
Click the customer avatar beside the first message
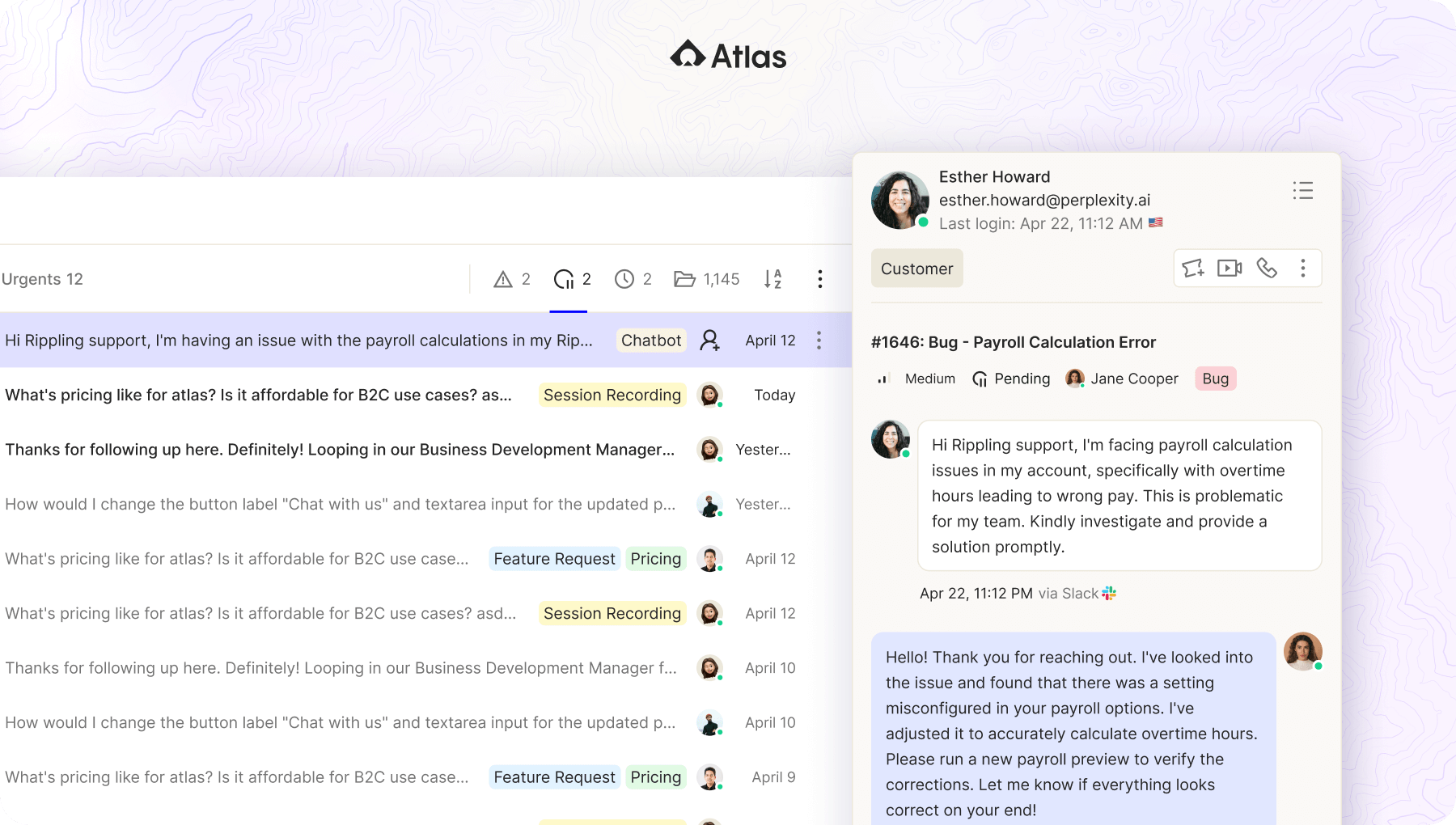891,439
